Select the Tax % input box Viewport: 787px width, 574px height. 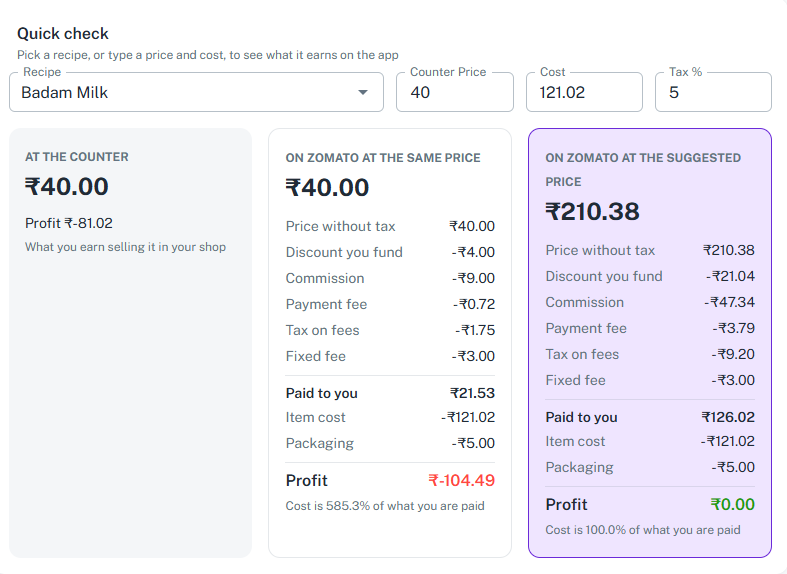[x=713, y=92]
